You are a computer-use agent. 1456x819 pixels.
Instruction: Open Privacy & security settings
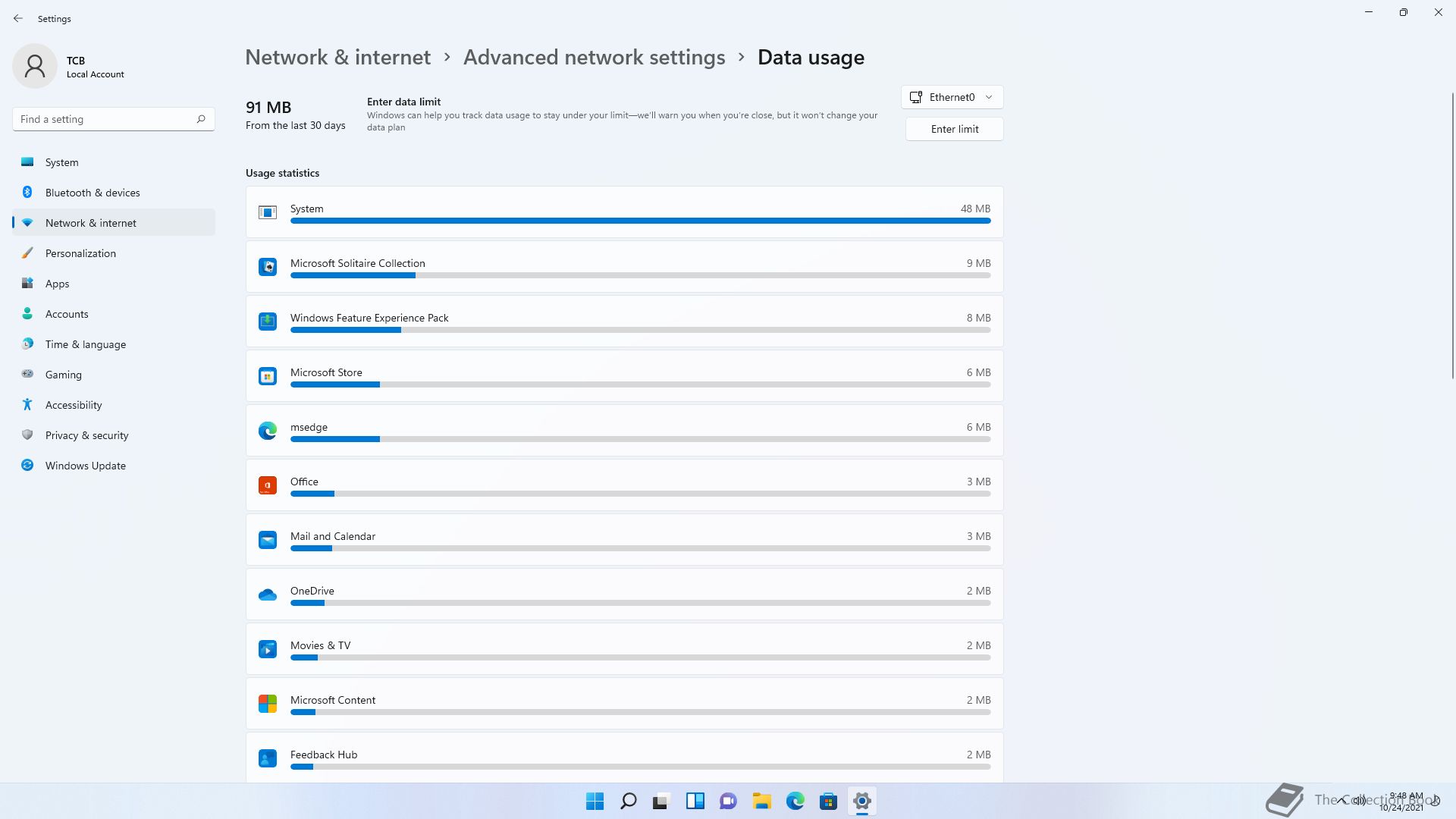tap(114, 435)
